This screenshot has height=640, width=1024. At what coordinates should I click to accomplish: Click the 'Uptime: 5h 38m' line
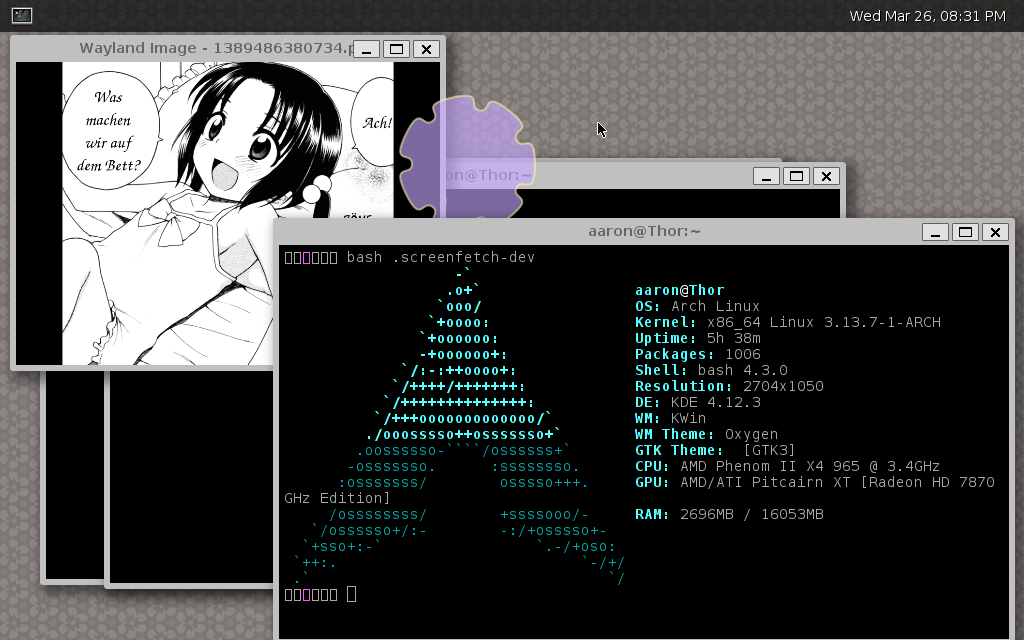(697, 338)
